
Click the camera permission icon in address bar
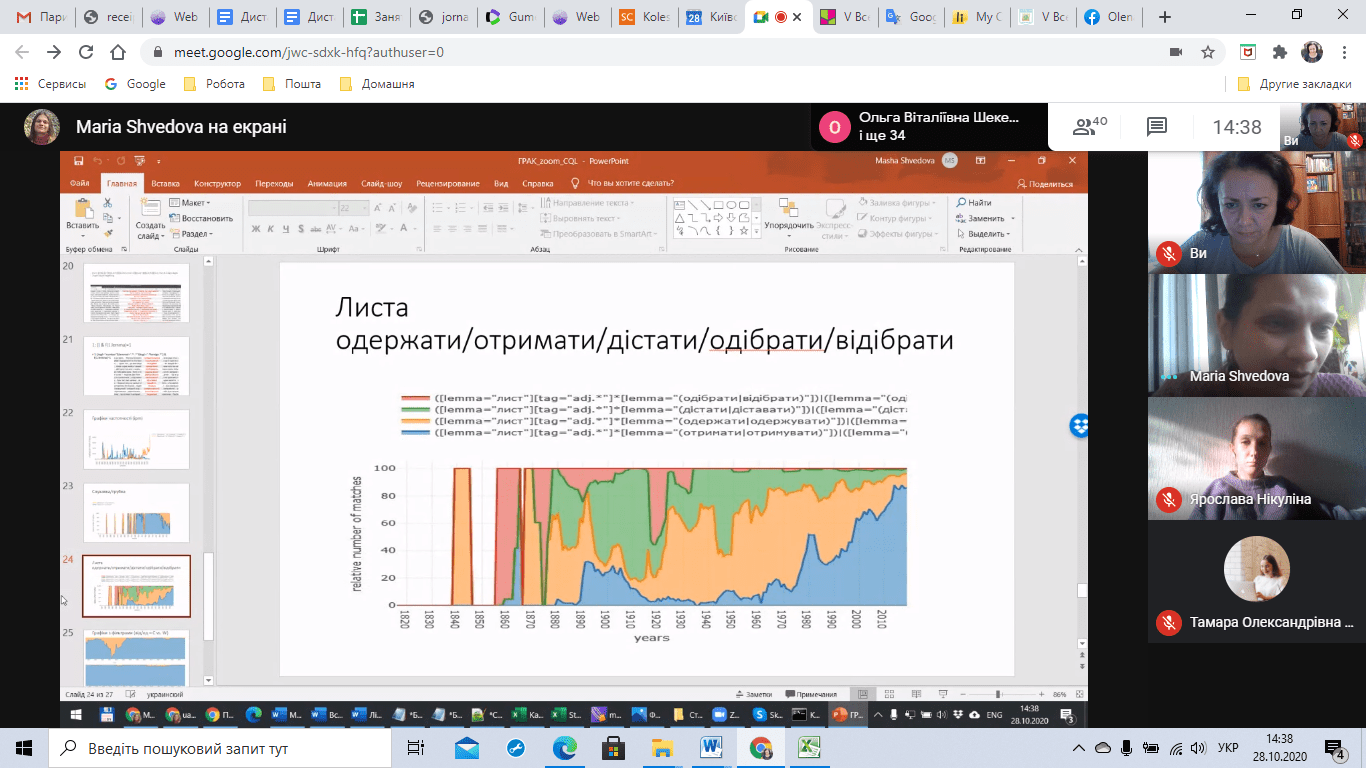(x=1176, y=52)
